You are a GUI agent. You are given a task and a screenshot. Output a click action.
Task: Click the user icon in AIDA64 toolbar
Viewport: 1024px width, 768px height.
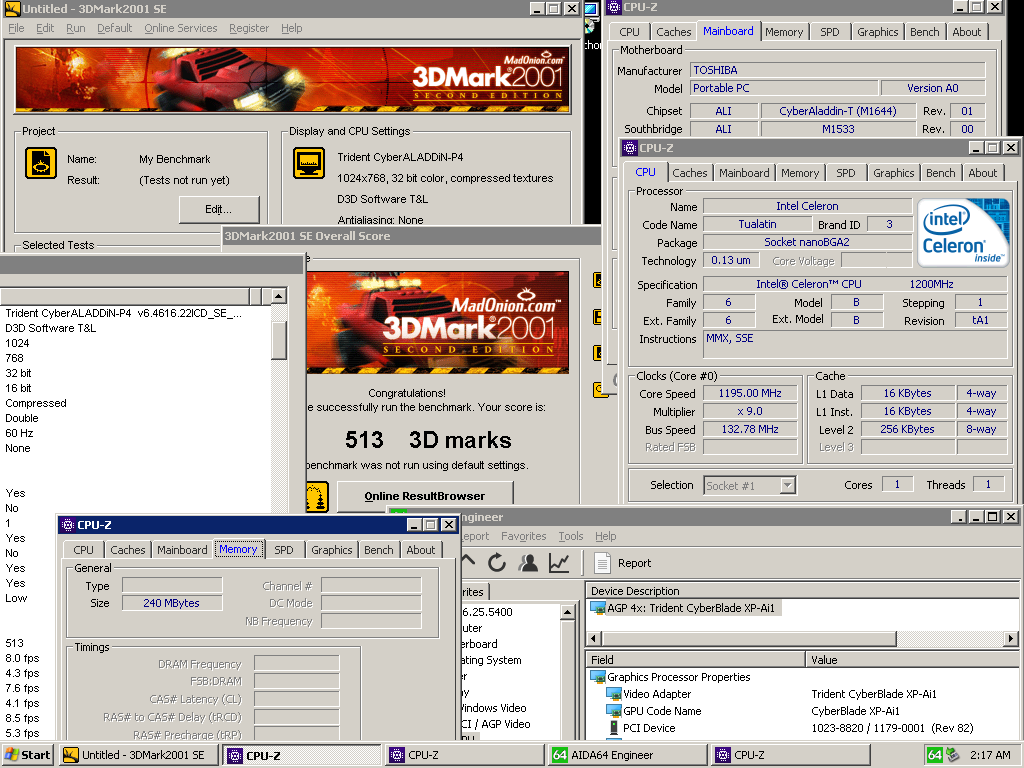tap(528, 562)
